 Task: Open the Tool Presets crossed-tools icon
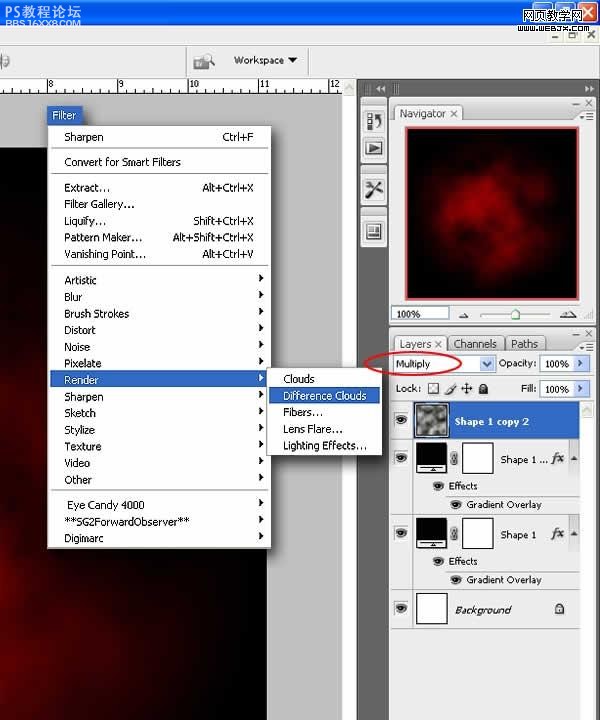point(374,189)
